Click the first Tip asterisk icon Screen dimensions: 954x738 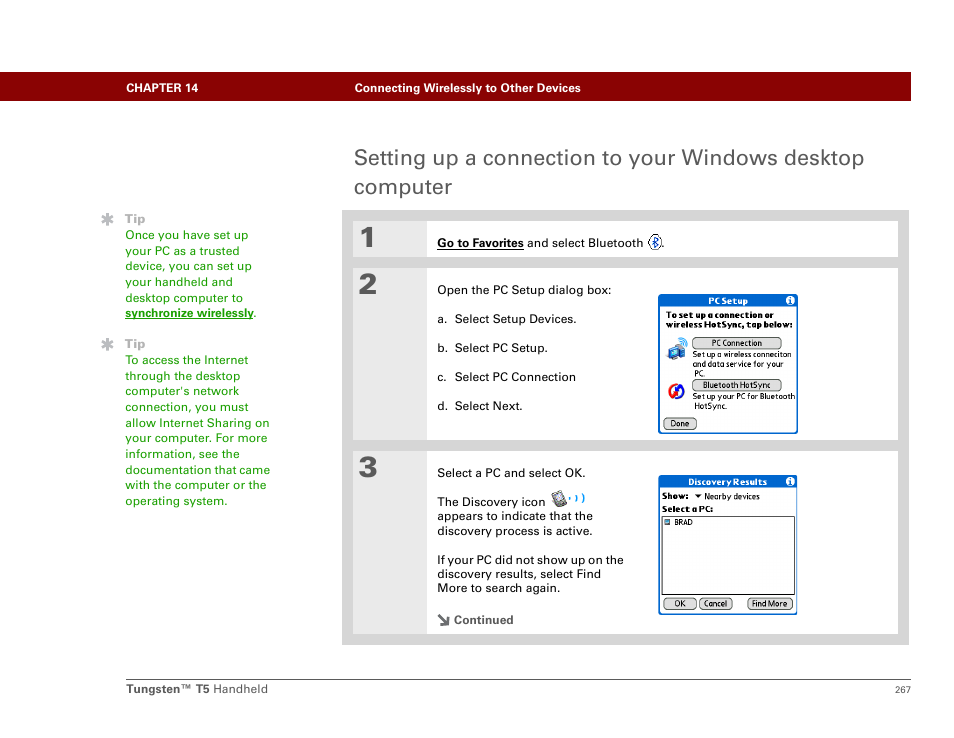click(108, 219)
